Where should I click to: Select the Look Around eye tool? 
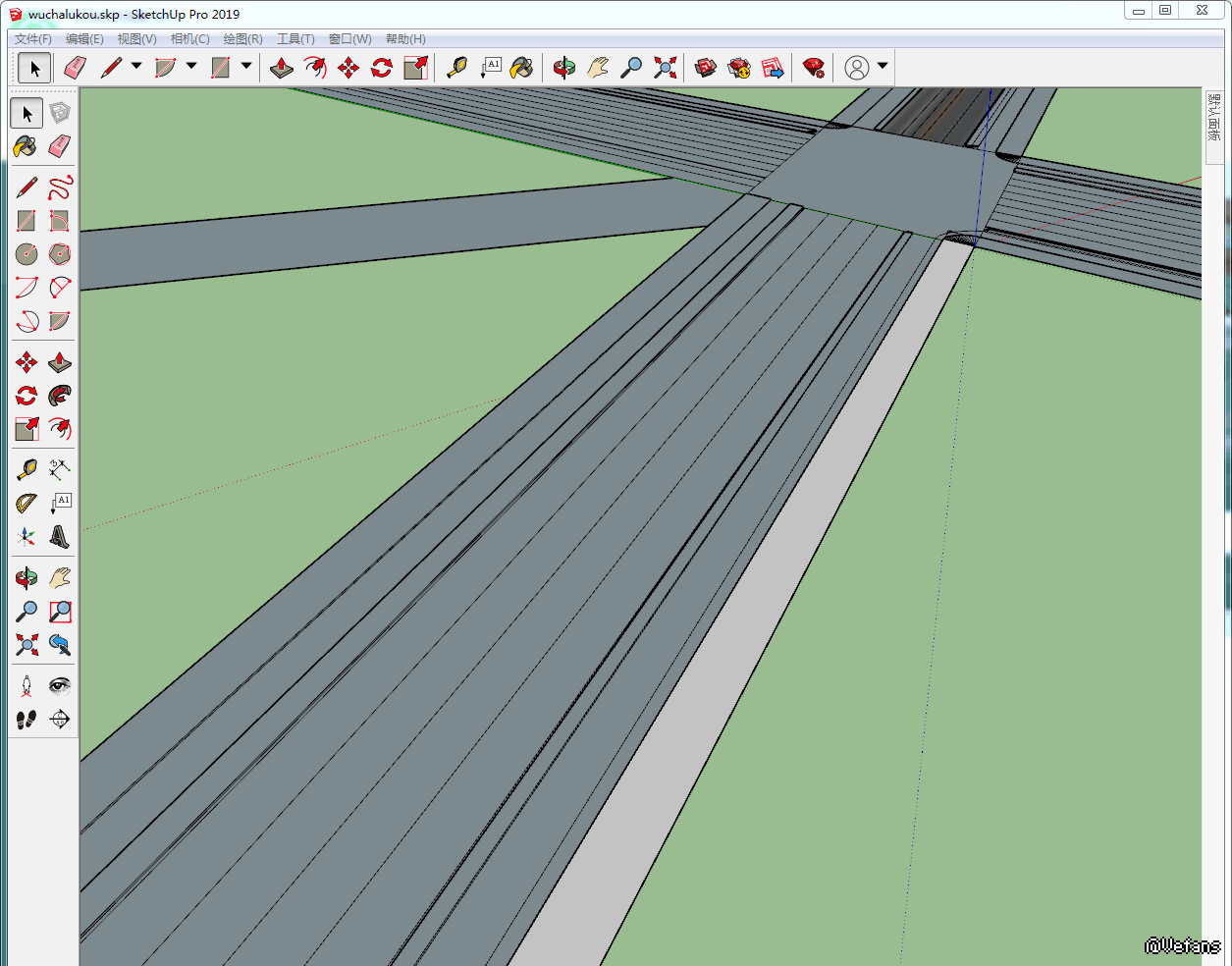pos(60,686)
